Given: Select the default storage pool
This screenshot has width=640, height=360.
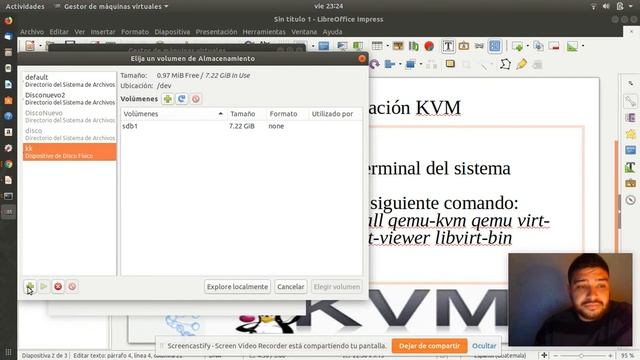Looking at the screenshot, I should 69,80.
